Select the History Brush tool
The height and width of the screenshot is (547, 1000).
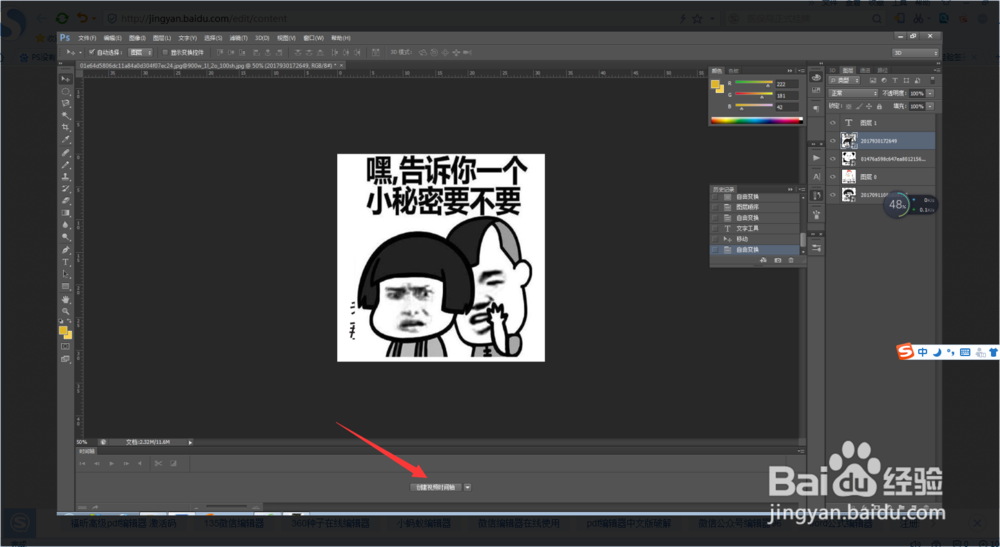tap(66, 189)
